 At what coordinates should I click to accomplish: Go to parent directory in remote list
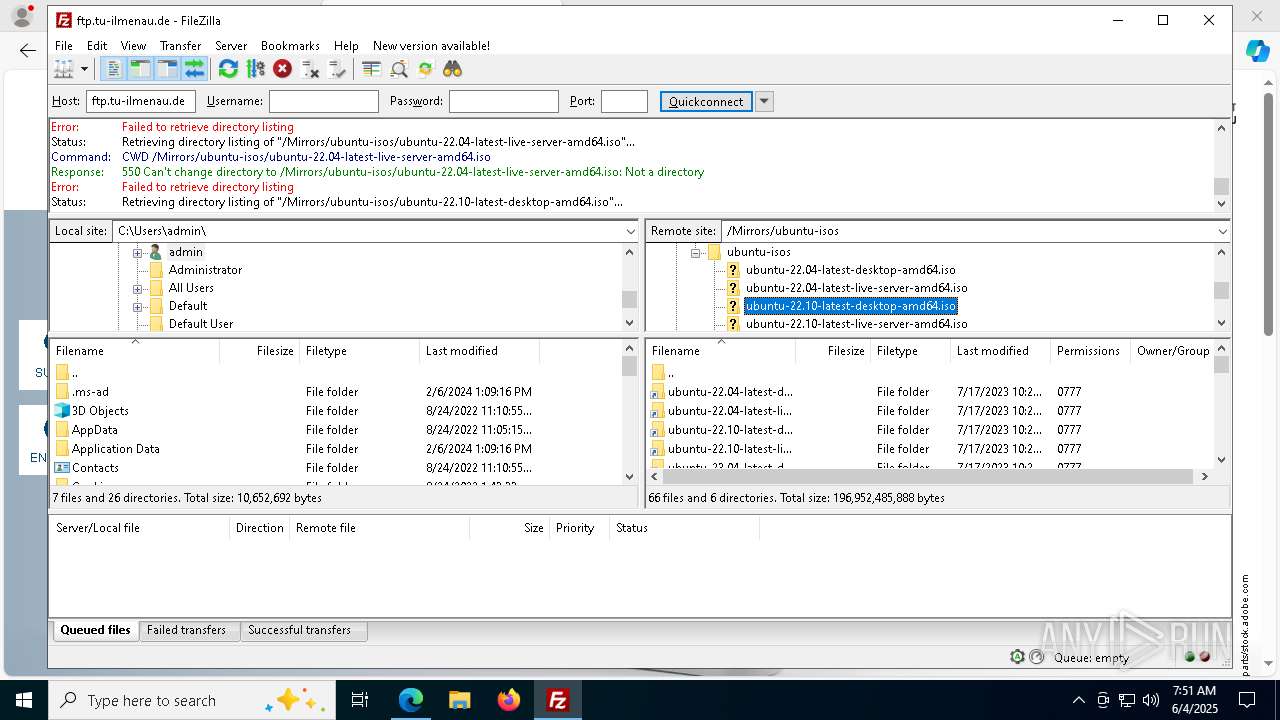670,373
